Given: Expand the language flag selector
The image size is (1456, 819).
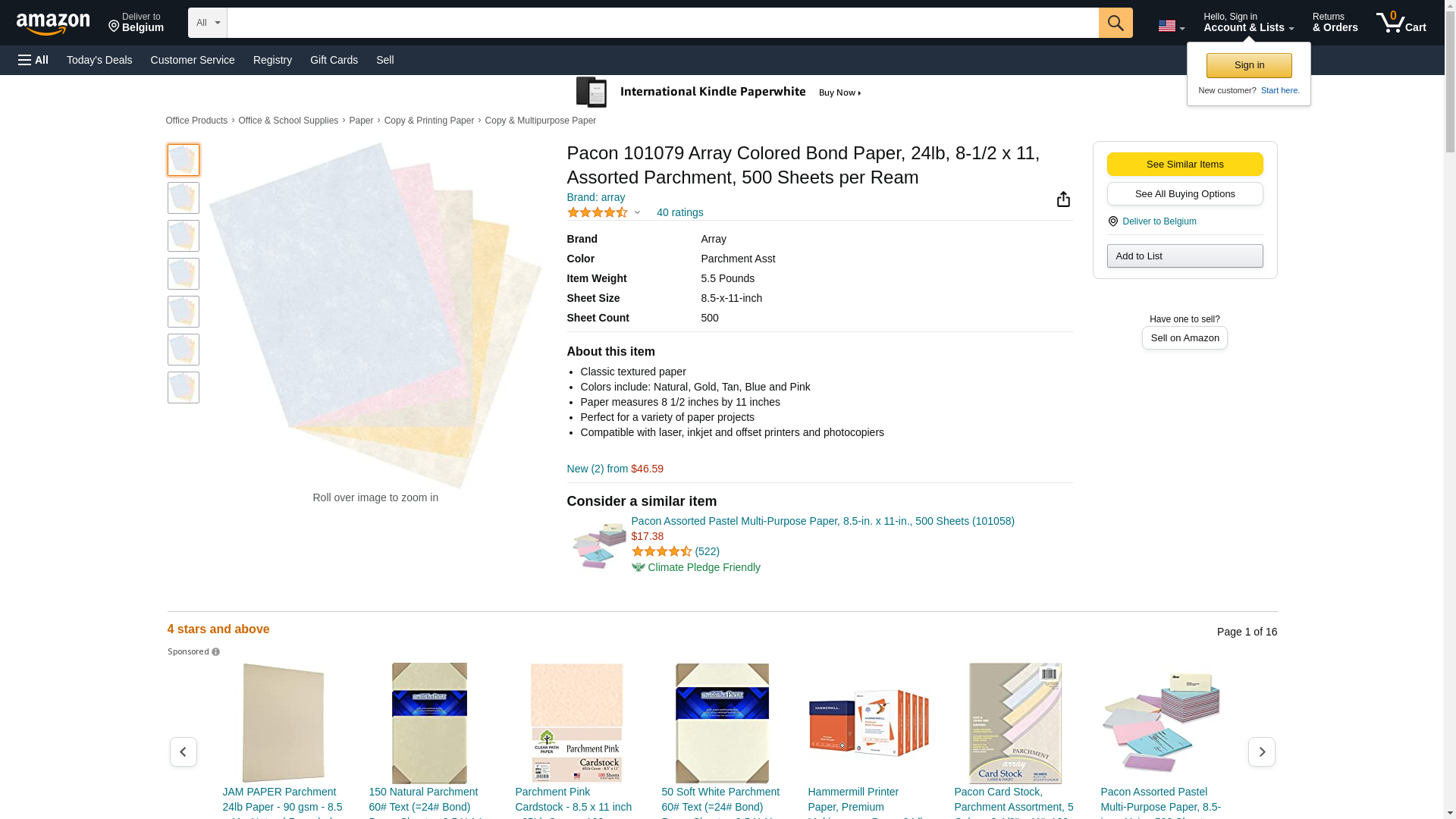Looking at the screenshot, I should pos(1171,27).
